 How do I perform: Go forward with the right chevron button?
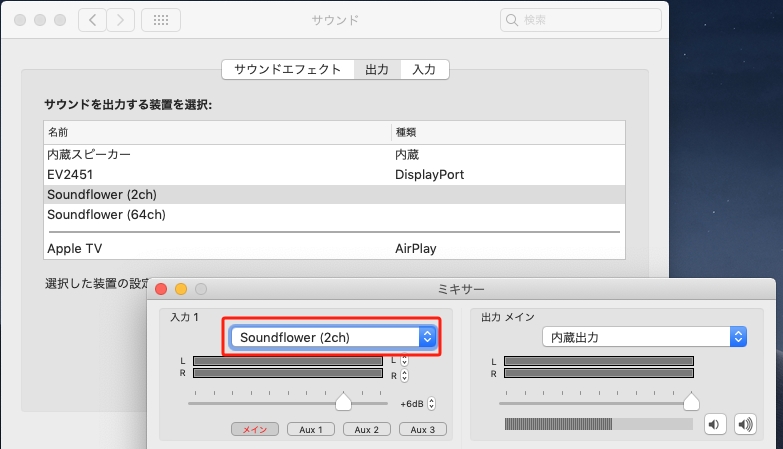tap(120, 20)
